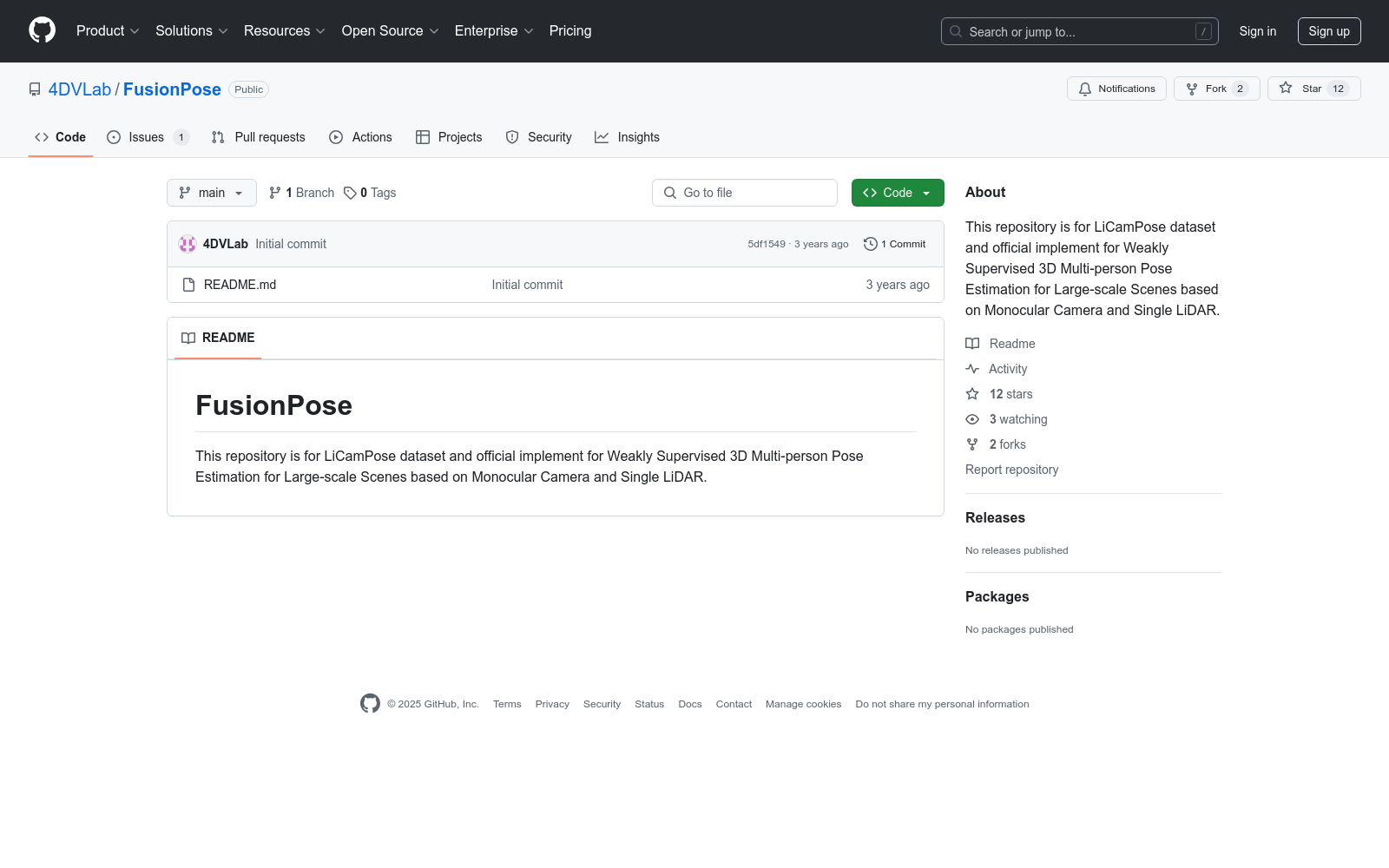Click the Sign in link

1257,31
